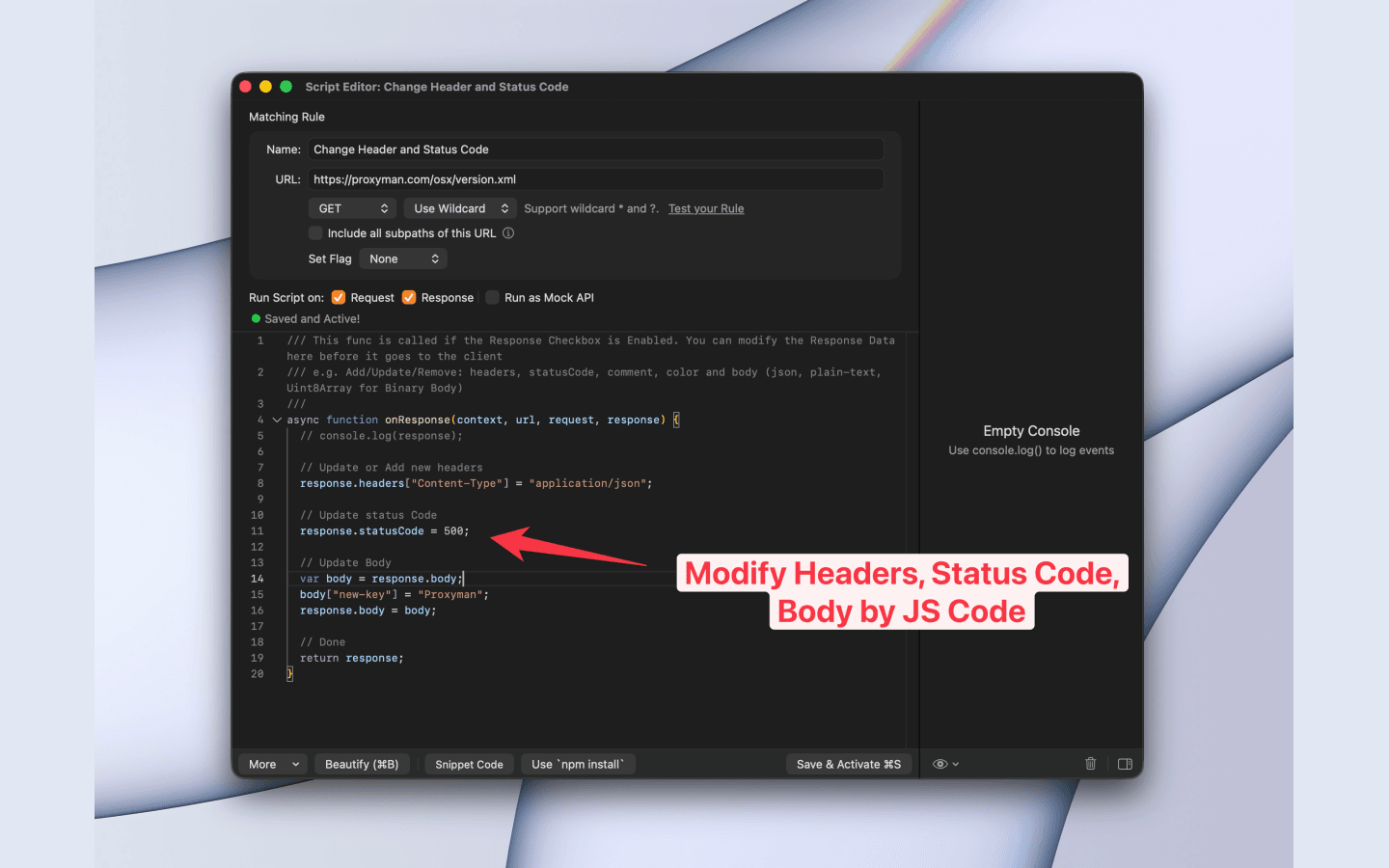The width and height of the screenshot is (1389, 868).
Task: Click the Empty Console placeholder text
Action: point(1031,431)
